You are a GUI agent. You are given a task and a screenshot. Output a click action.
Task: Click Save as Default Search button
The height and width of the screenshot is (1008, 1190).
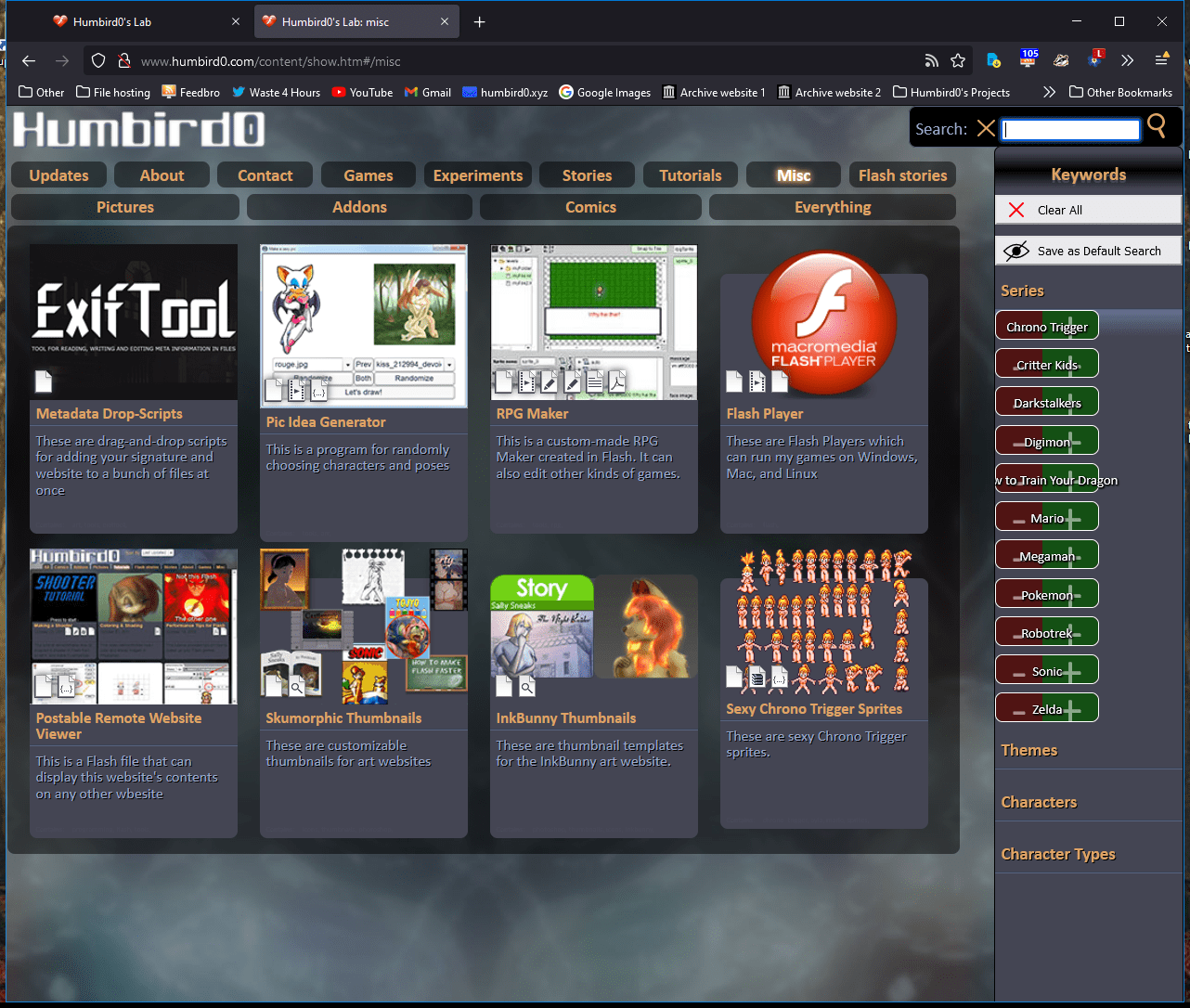tap(1088, 251)
